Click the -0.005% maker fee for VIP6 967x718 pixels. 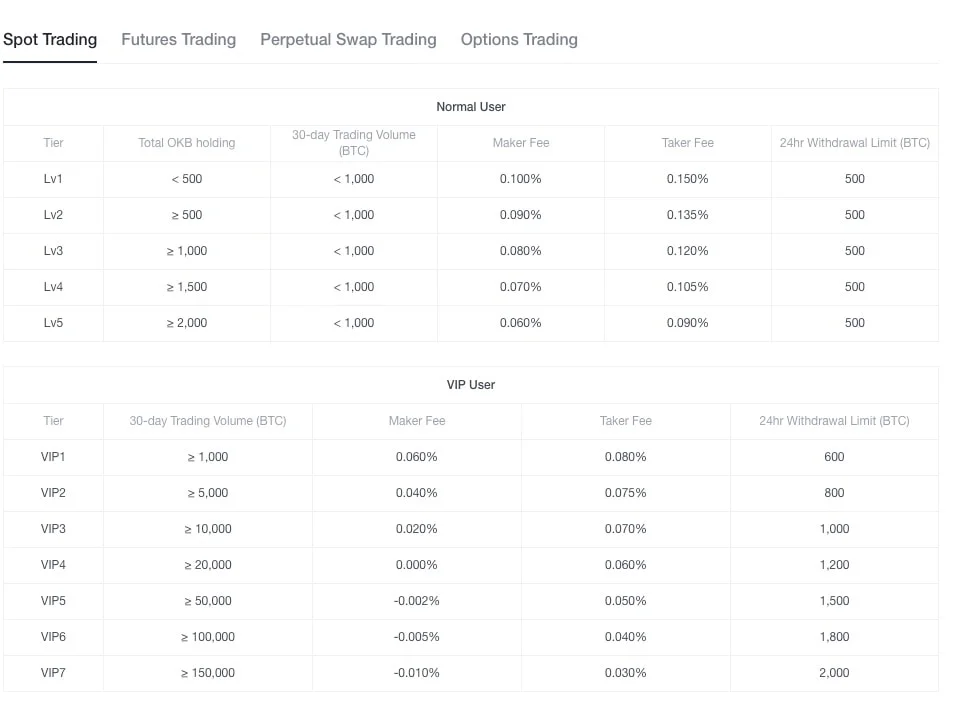tap(417, 637)
